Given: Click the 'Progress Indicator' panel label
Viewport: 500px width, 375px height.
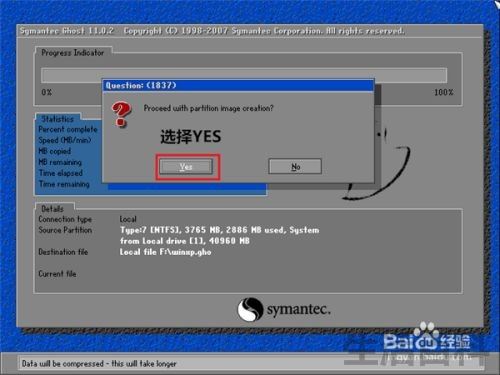Looking at the screenshot, I should pos(72,53).
